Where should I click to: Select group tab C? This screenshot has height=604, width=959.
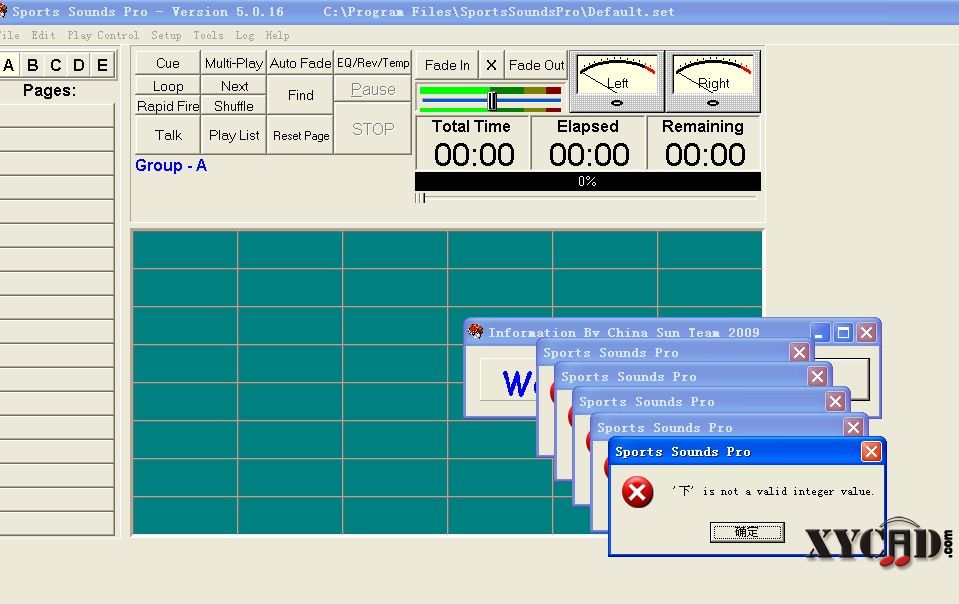point(56,65)
